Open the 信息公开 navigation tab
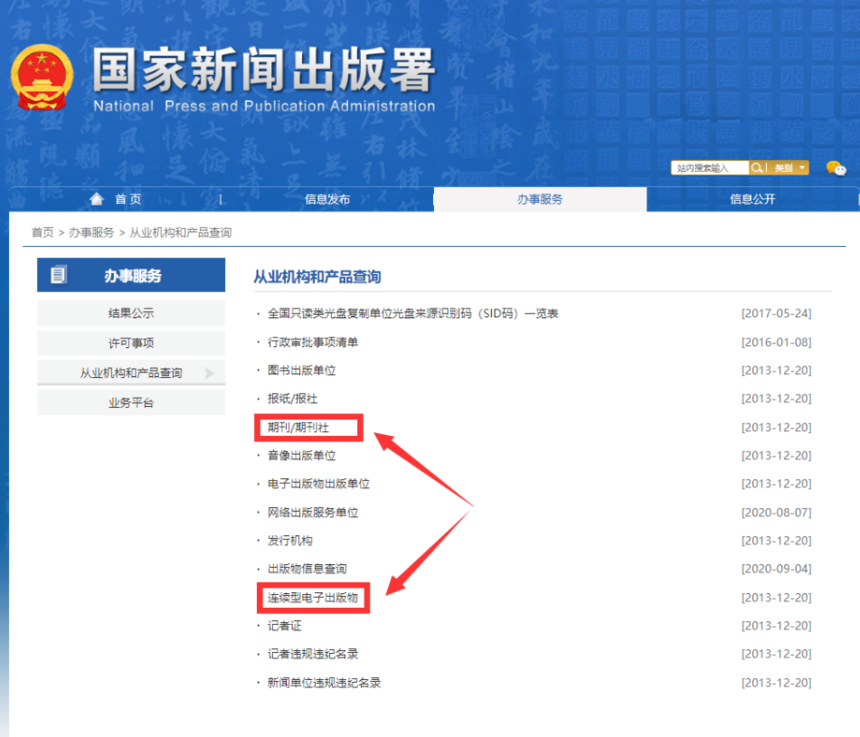 click(x=752, y=199)
